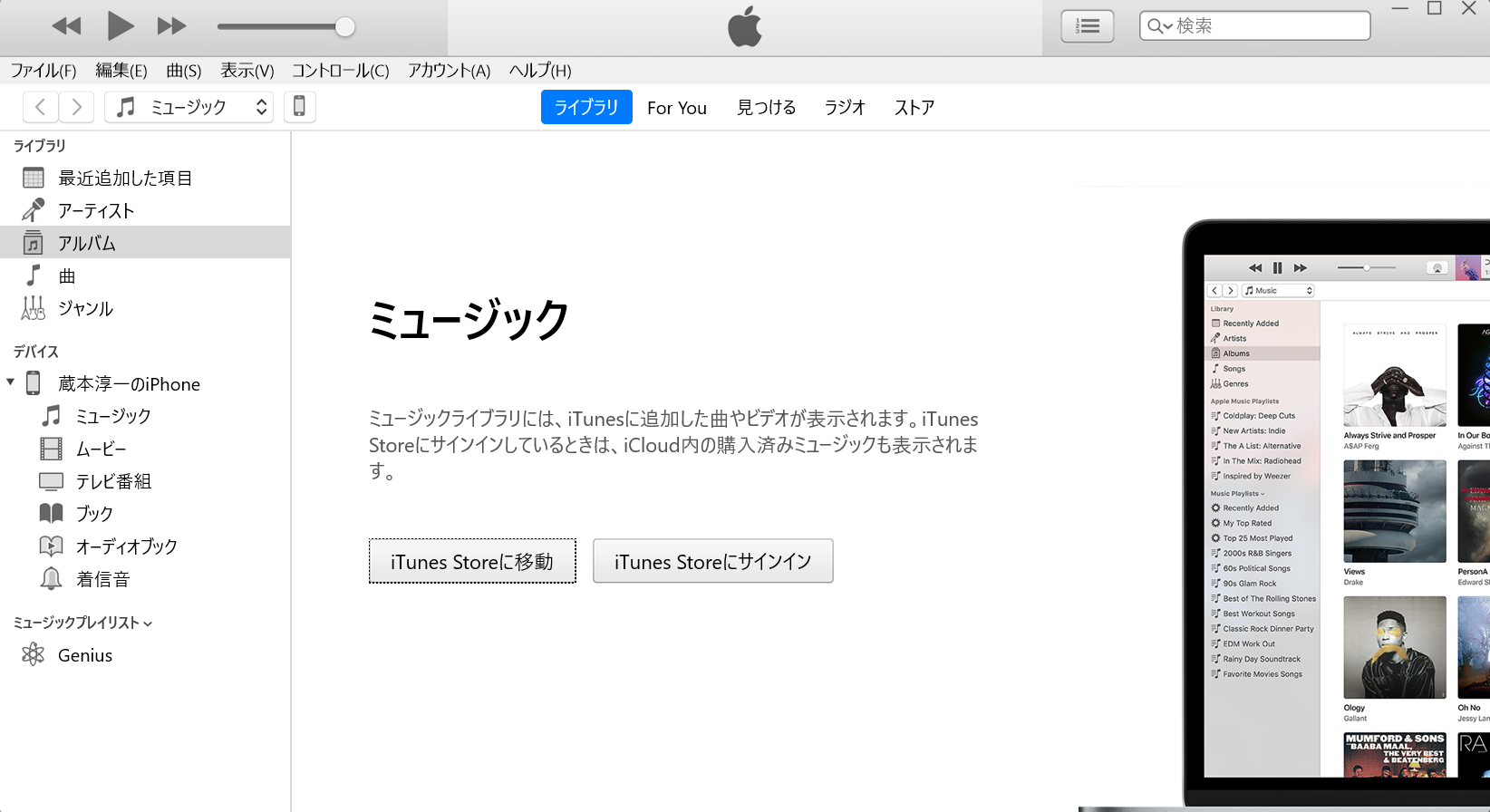This screenshot has width=1490, height=812.
Task: Go forward with the right arrow
Action: [77, 107]
